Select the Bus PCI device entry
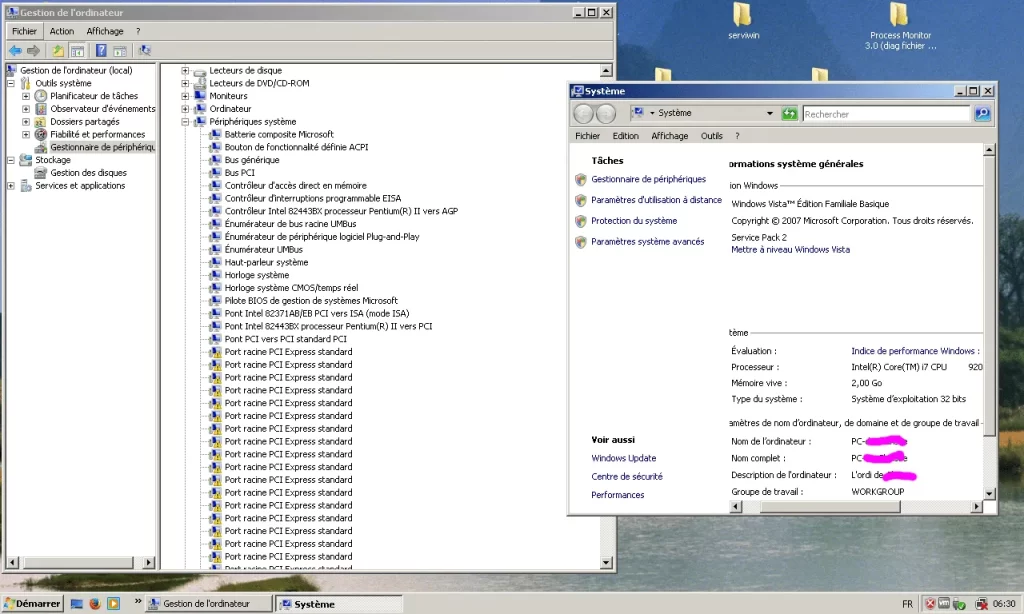Viewport: 1024px width, 614px height. point(240,172)
